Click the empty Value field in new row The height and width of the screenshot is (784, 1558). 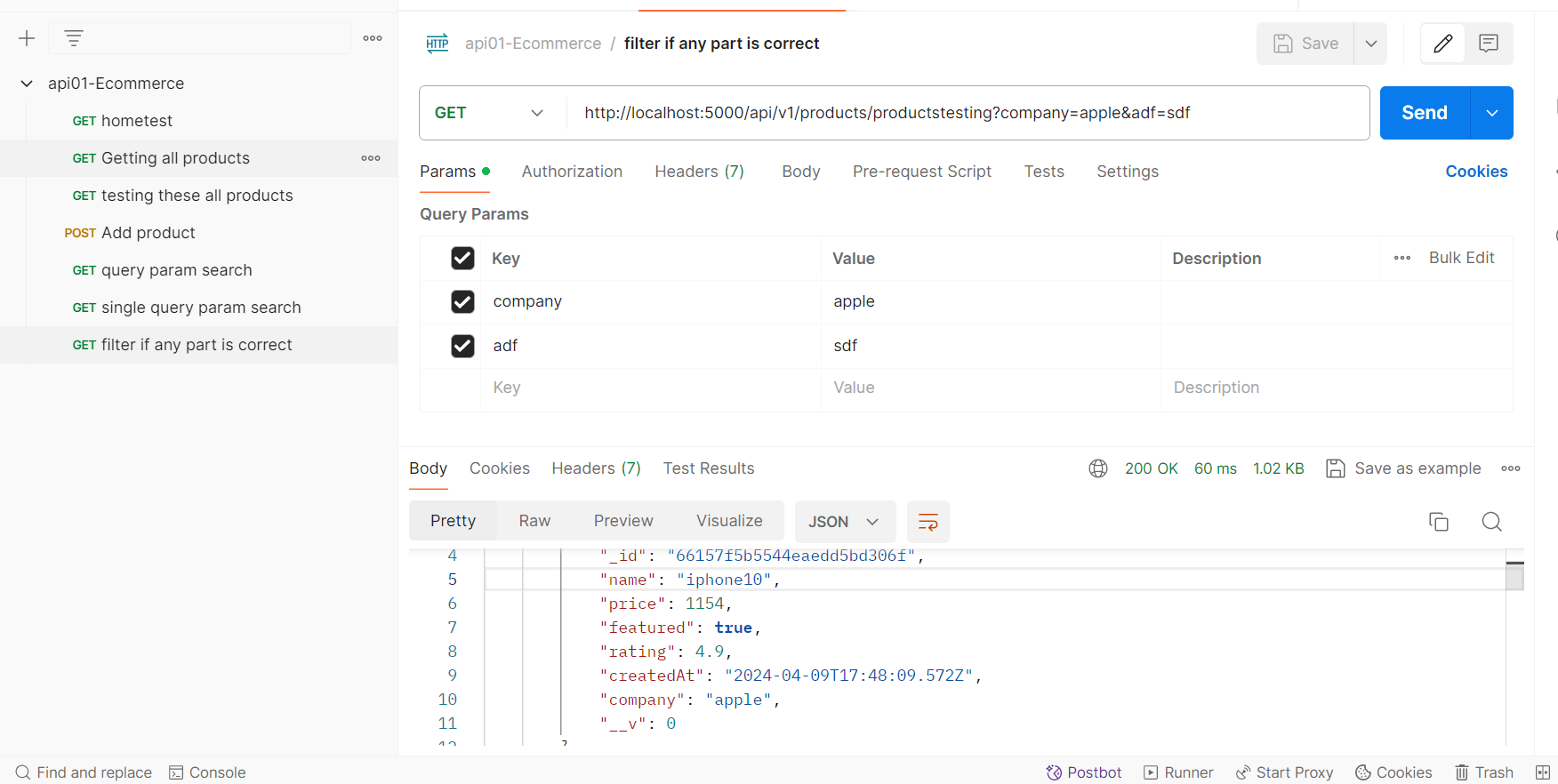991,388
